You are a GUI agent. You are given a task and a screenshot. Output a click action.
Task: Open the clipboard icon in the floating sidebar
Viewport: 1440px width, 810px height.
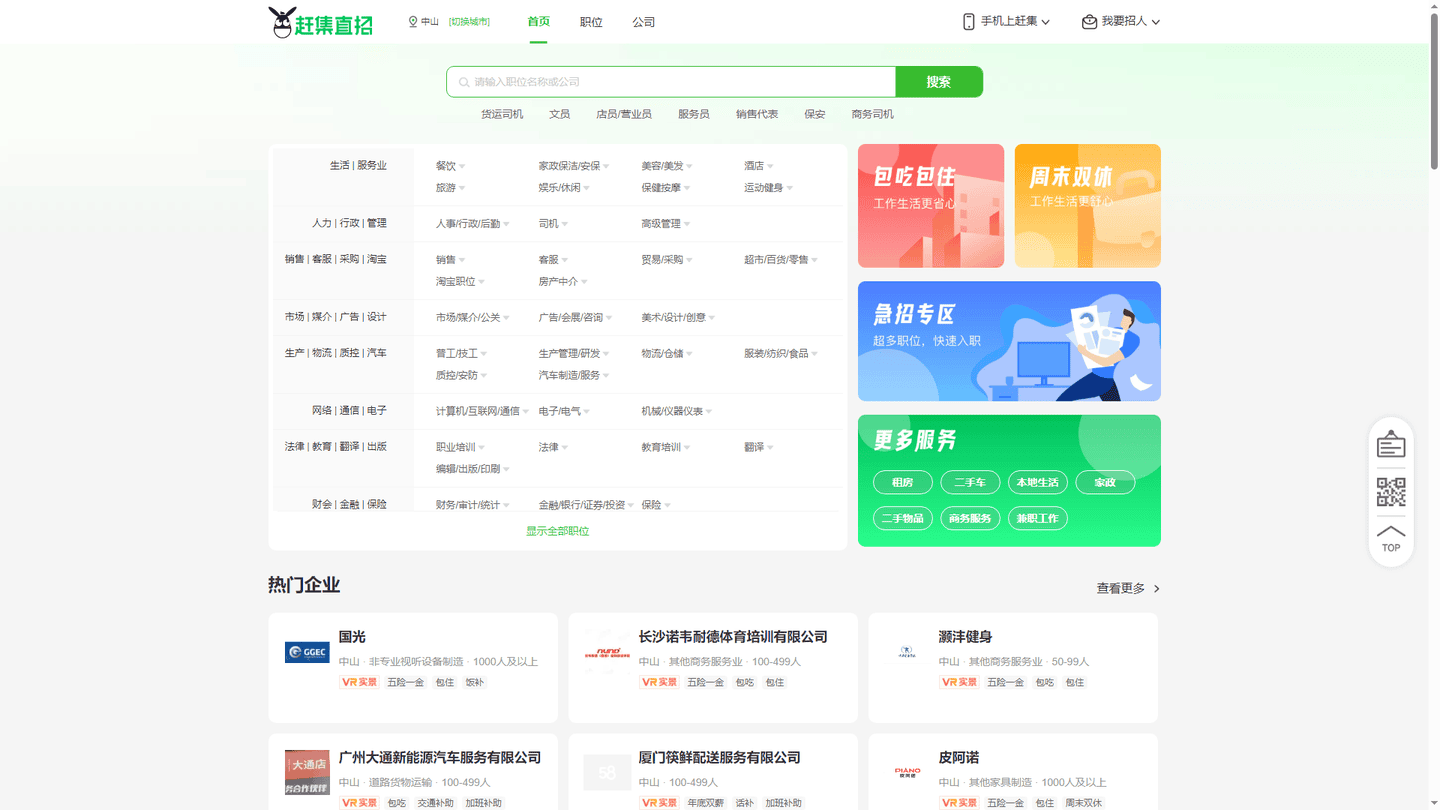point(1391,444)
